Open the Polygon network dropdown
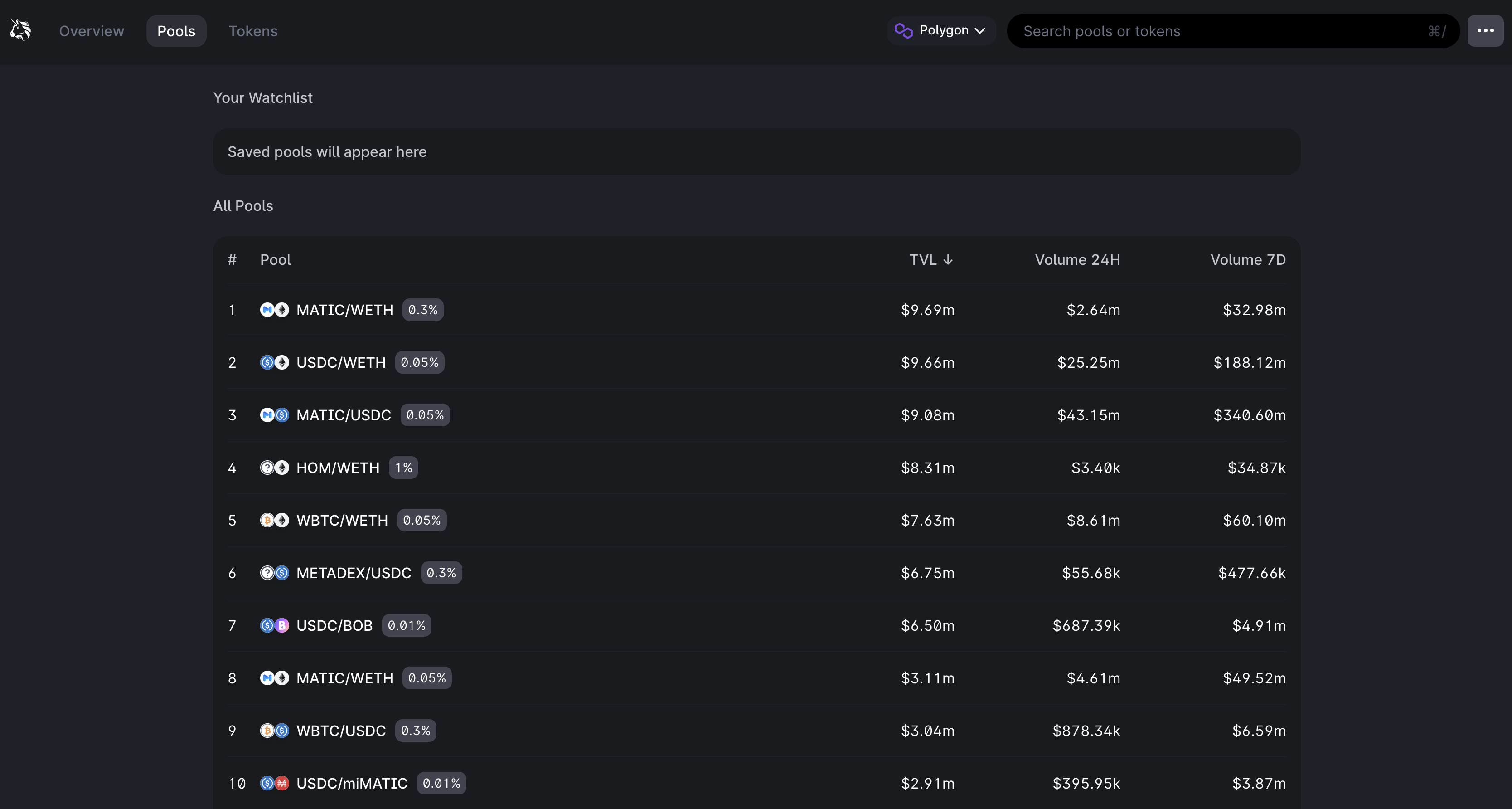 tap(941, 30)
